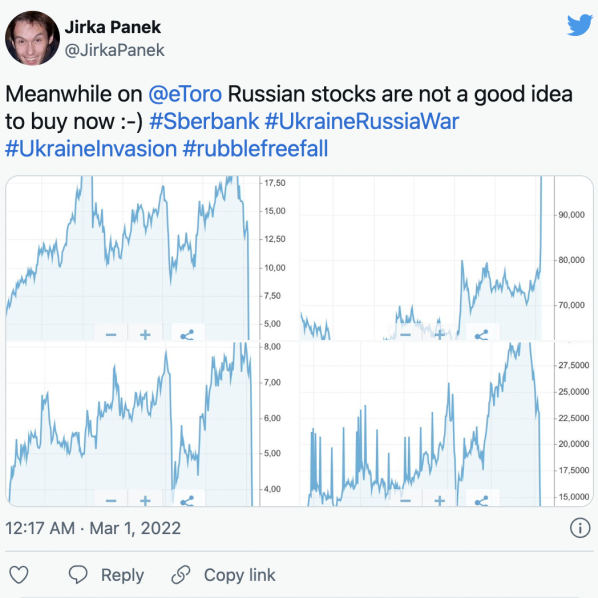Image resolution: width=598 pixels, height=598 pixels.
Task: Zoom out on the top-left chart
Action: coord(111,334)
